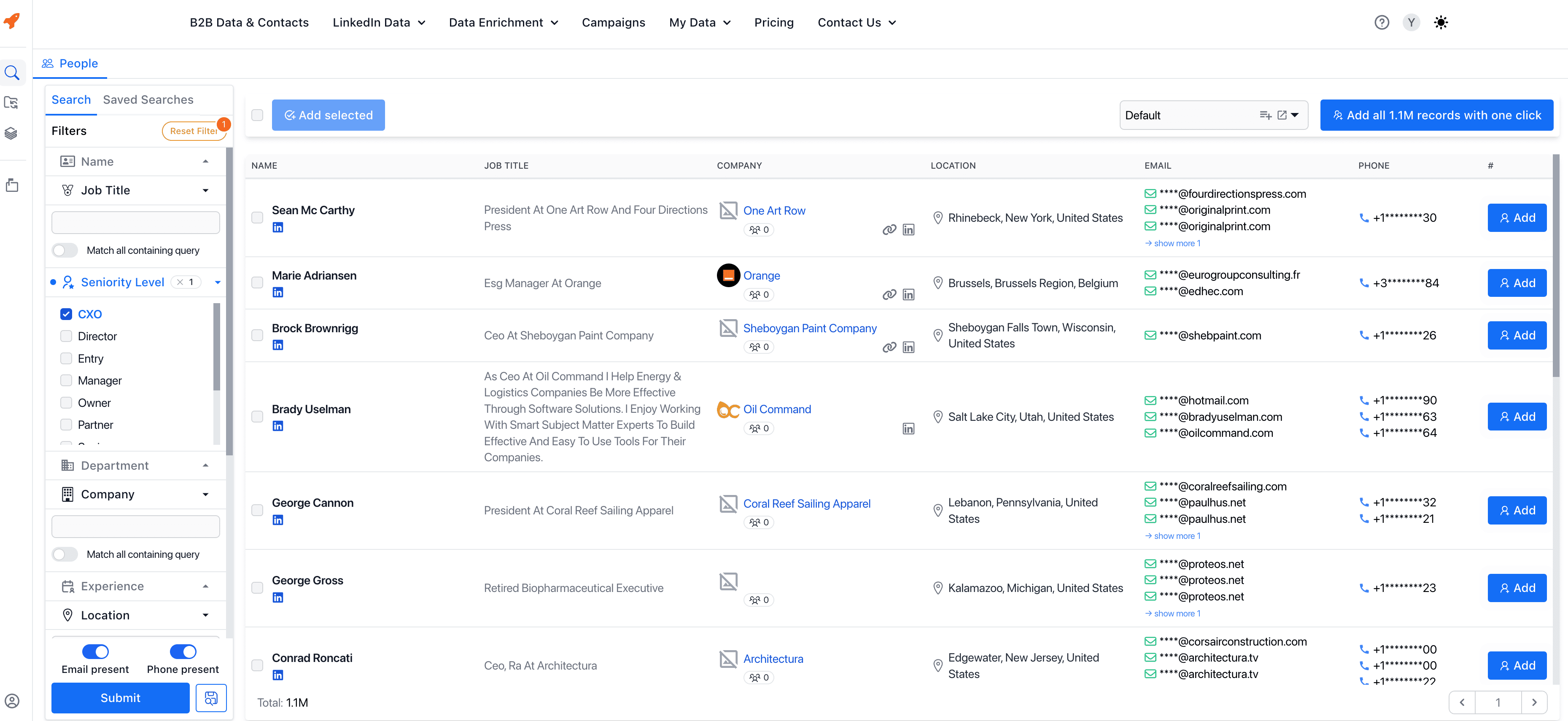Switch to the Saved Searches tab
Image resolution: width=1568 pixels, height=721 pixels.
coord(148,100)
